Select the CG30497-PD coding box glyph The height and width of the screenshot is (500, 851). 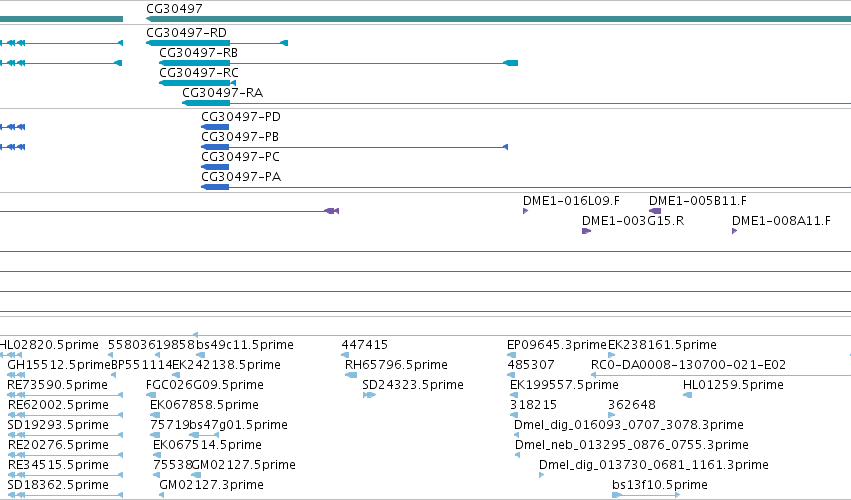pos(215,127)
